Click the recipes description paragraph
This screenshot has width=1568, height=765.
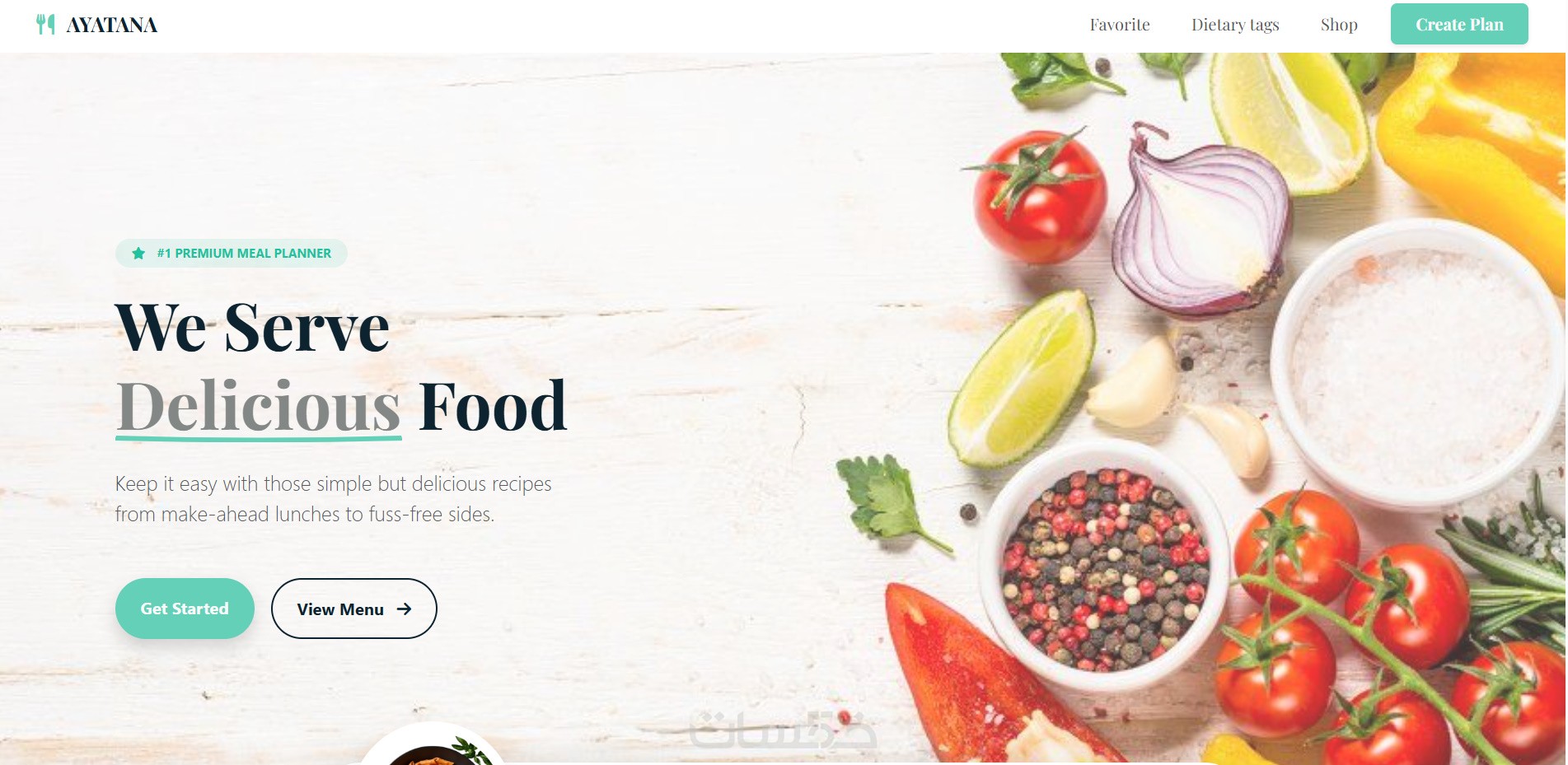tap(333, 499)
